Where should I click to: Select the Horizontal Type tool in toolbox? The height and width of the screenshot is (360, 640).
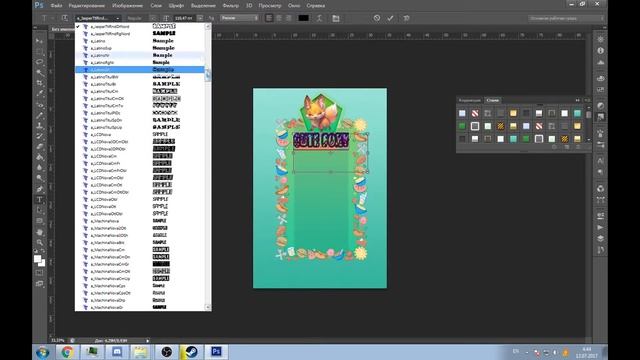(x=40, y=200)
